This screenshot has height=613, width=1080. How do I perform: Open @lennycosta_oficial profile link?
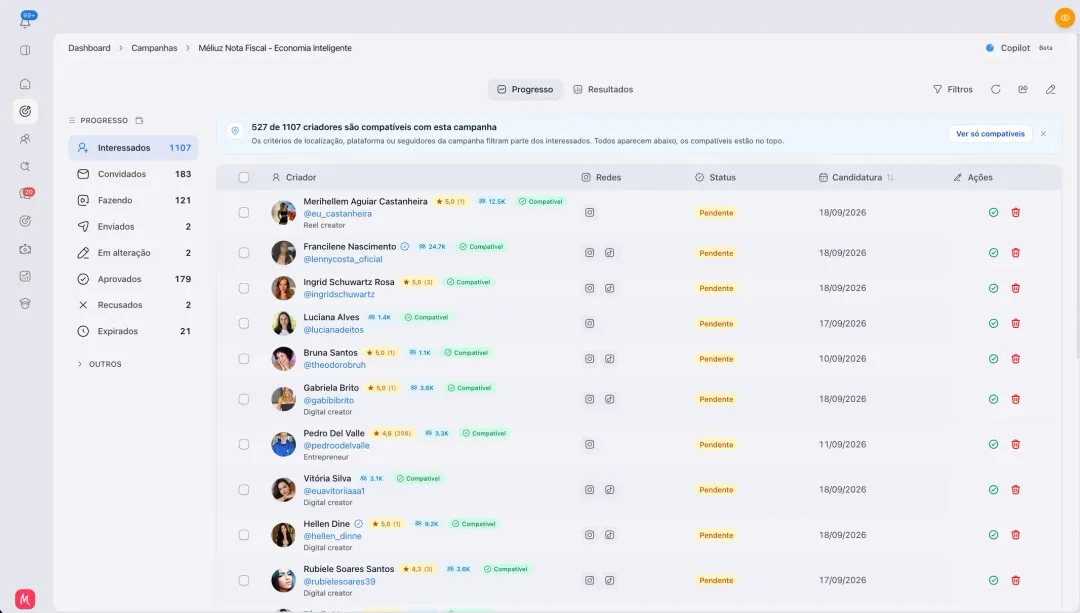tap(343, 260)
